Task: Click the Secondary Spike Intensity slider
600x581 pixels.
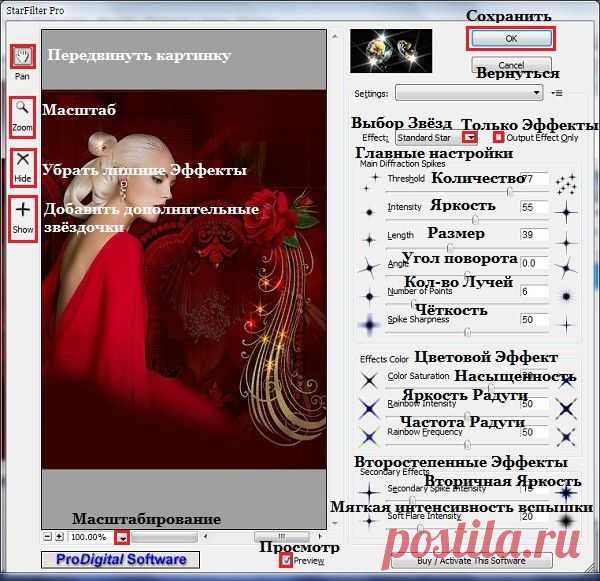Action: (x=412, y=500)
